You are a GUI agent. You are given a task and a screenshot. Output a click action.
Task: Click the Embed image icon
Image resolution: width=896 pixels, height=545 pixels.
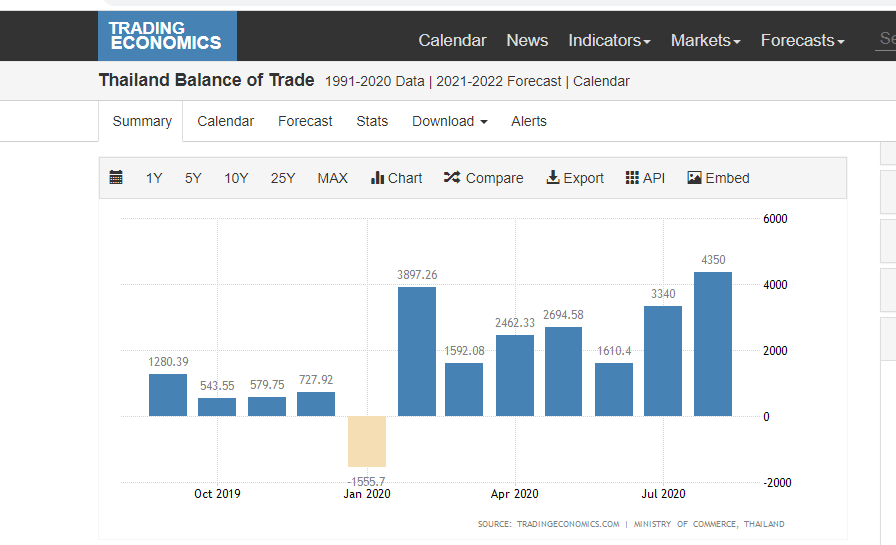click(x=694, y=178)
